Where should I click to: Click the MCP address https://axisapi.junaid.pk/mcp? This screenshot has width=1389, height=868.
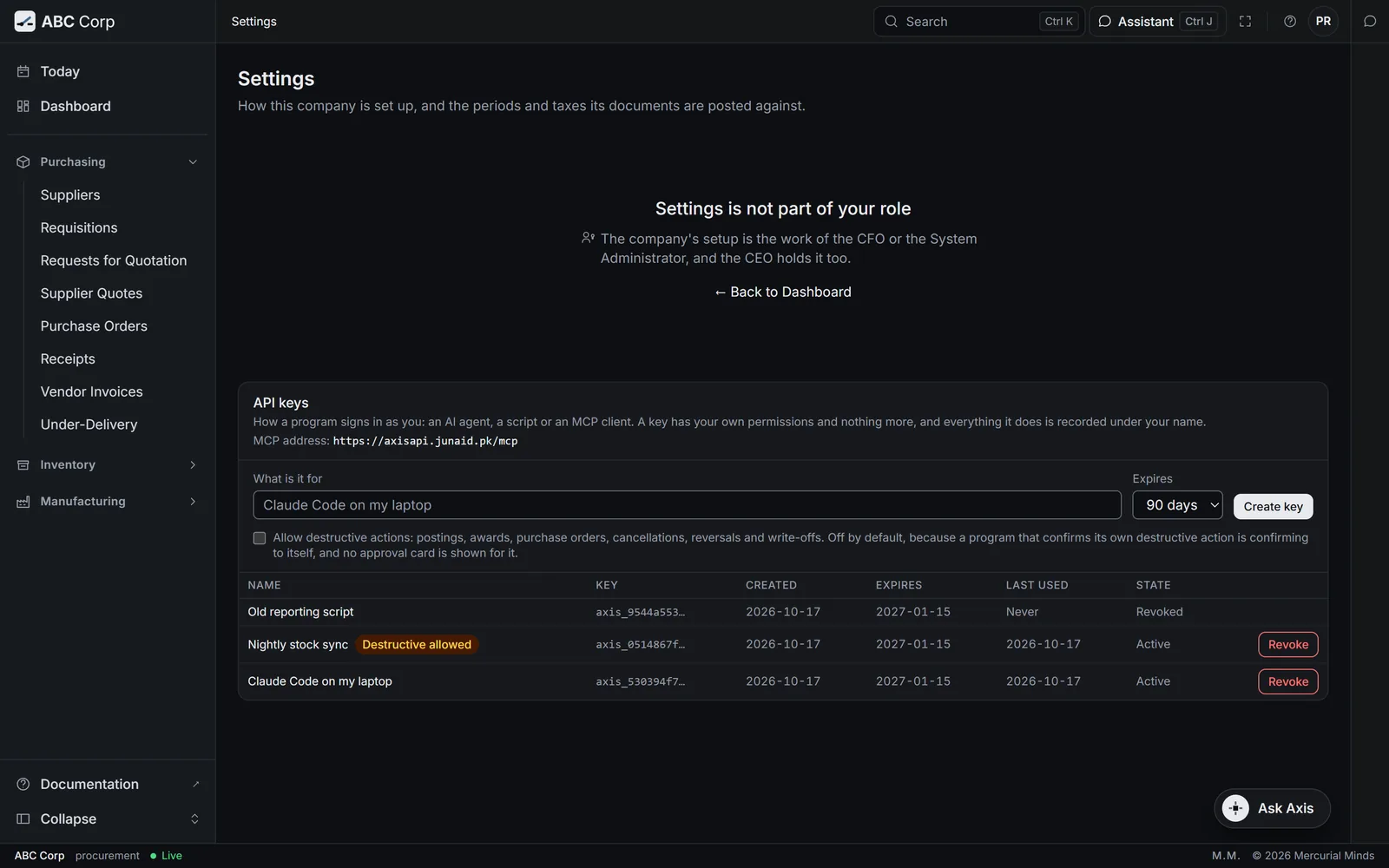pos(425,441)
